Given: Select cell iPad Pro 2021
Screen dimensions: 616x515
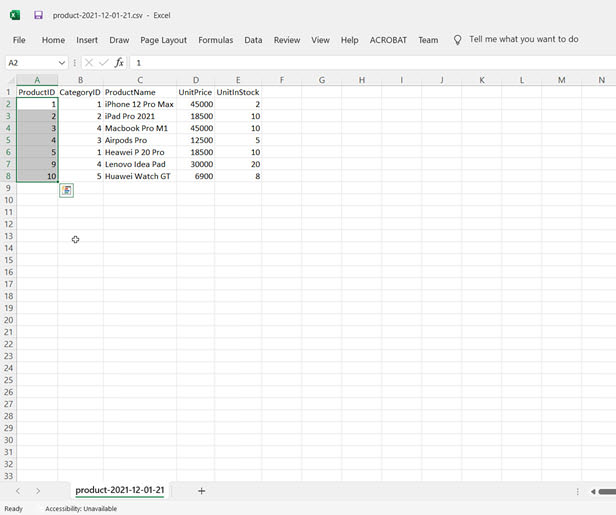Looking at the screenshot, I should [140, 116].
